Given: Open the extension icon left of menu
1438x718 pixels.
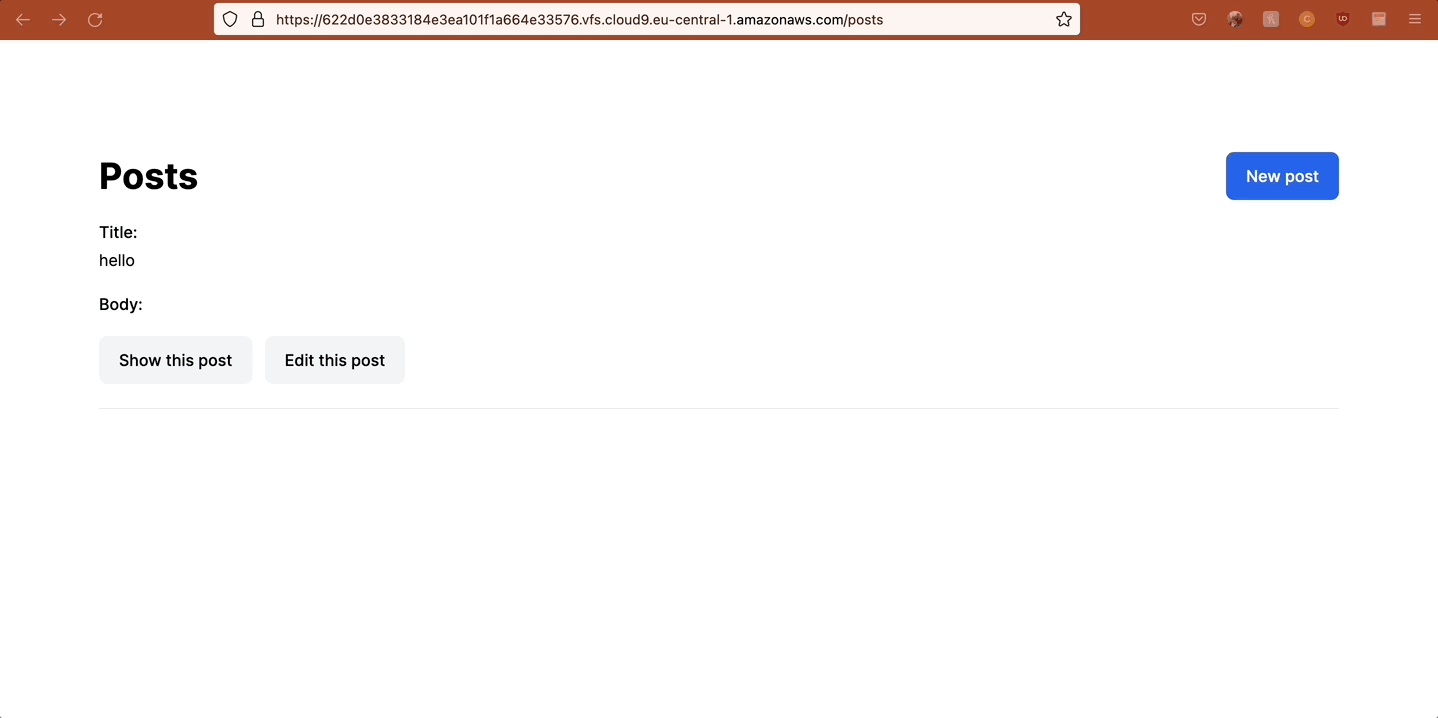Looking at the screenshot, I should click(x=1379, y=19).
